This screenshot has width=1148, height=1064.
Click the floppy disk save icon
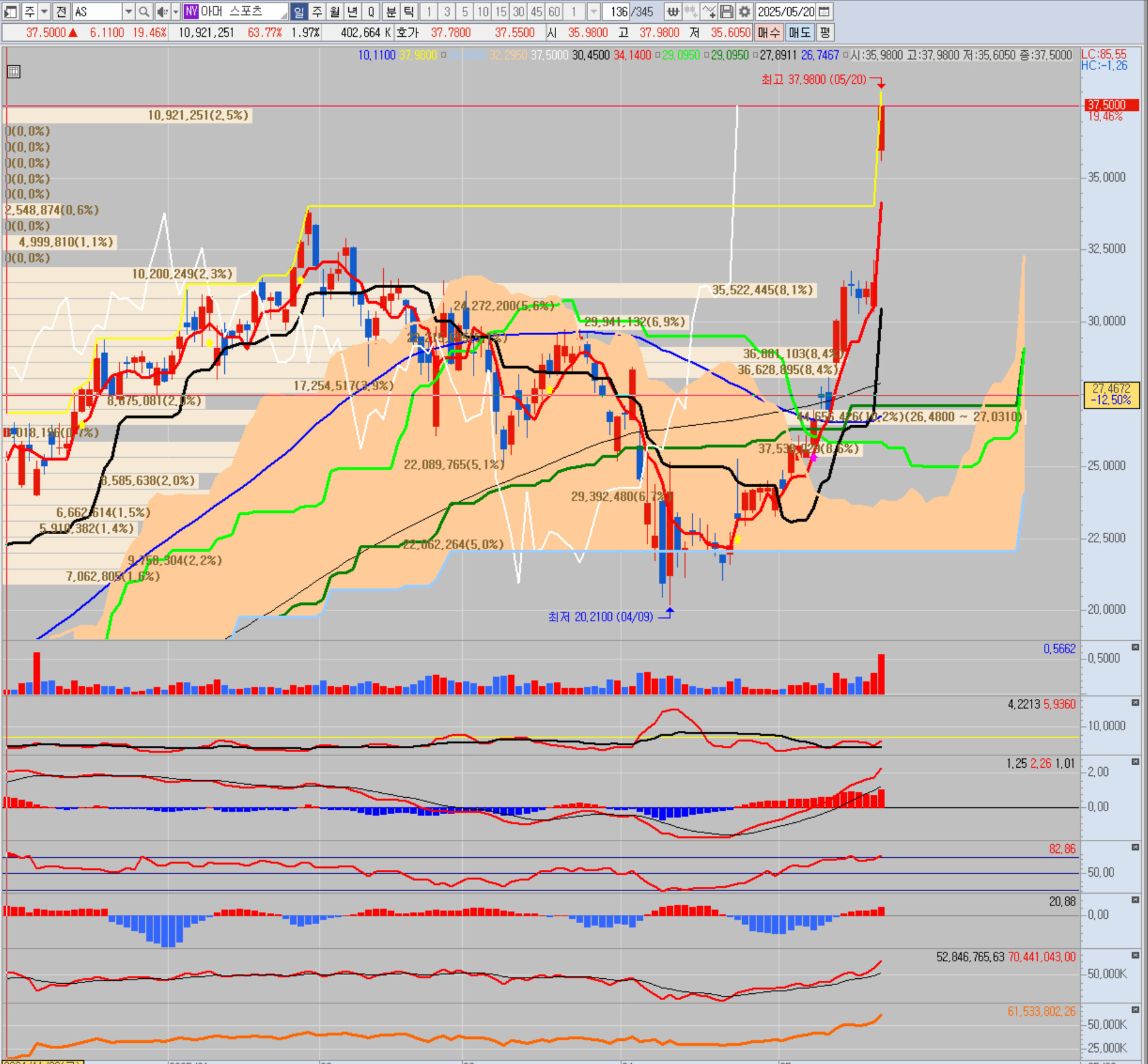[x=727, y=11]
